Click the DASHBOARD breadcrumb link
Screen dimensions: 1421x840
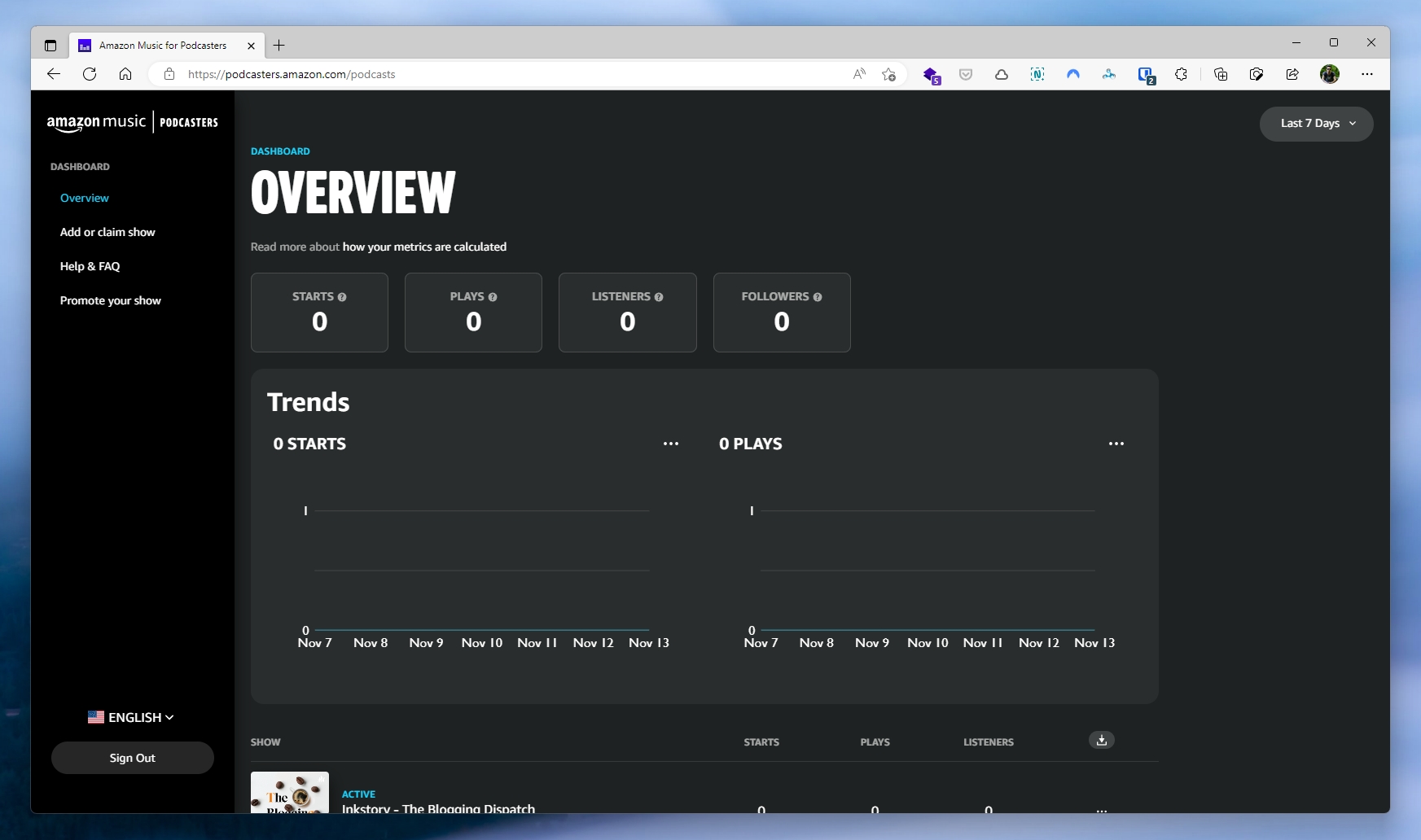coord(280,151)
